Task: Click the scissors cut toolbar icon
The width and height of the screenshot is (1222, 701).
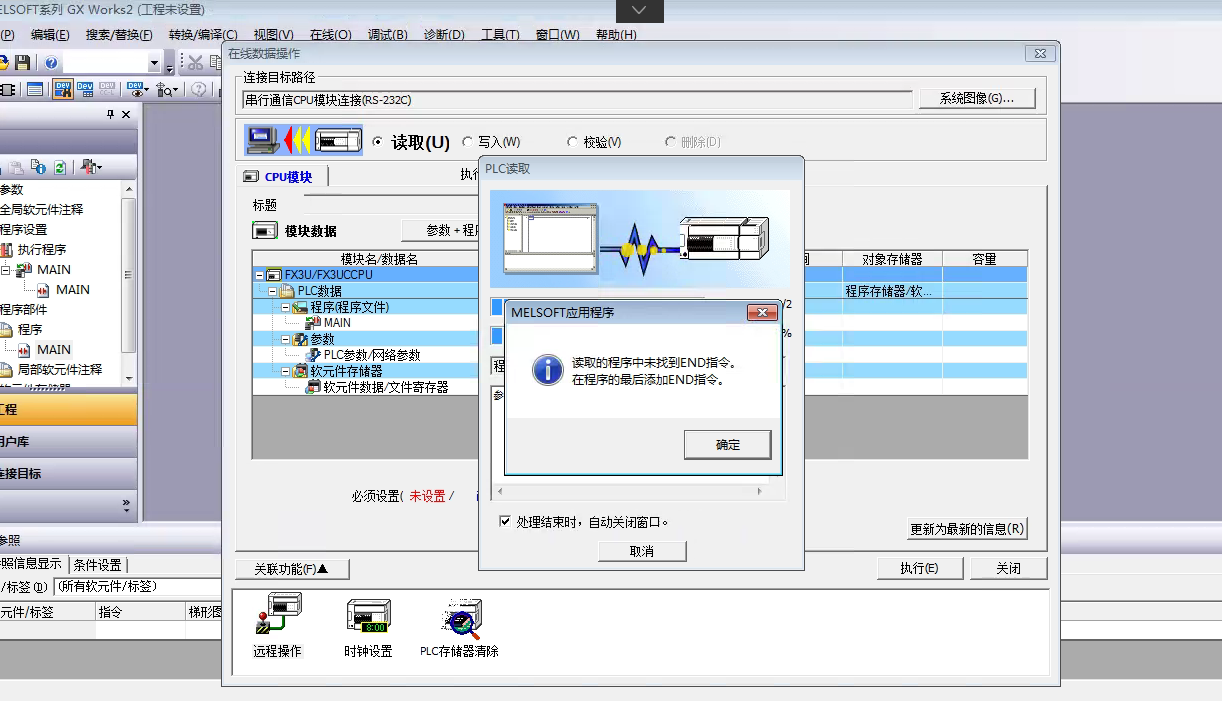Action: click(196, 63)
